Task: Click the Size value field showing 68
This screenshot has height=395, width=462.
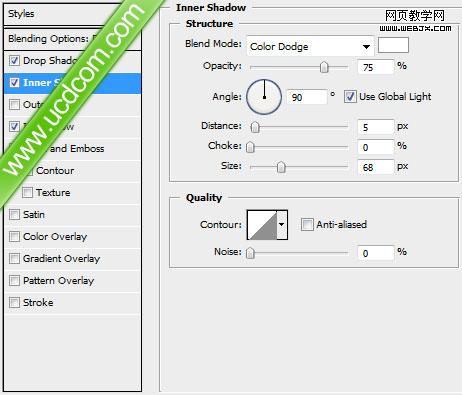Action: point(376,167)
